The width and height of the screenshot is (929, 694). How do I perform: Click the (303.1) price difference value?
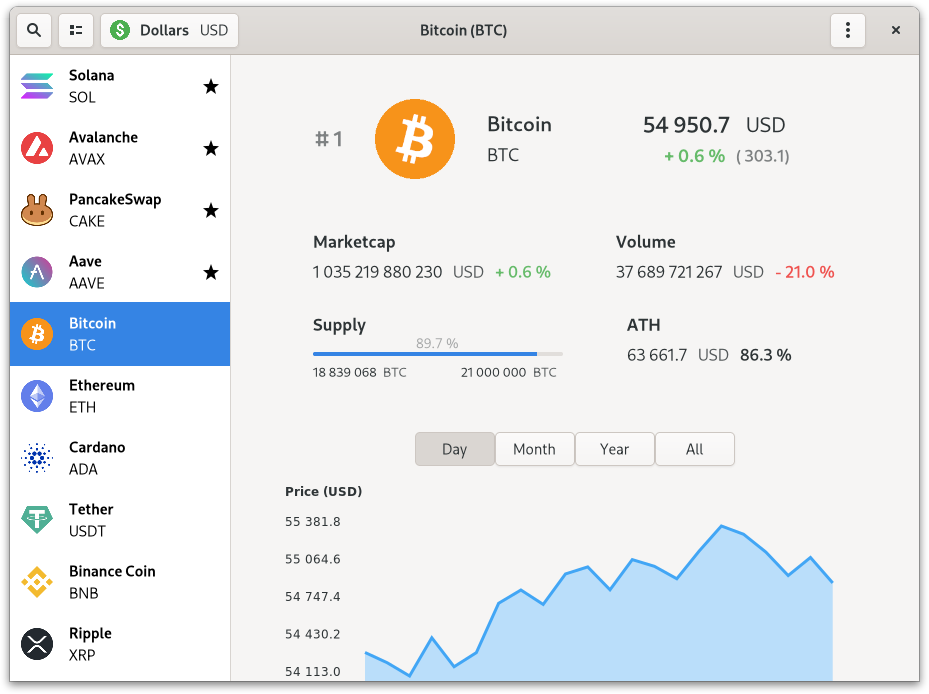(x=763, y=156)
